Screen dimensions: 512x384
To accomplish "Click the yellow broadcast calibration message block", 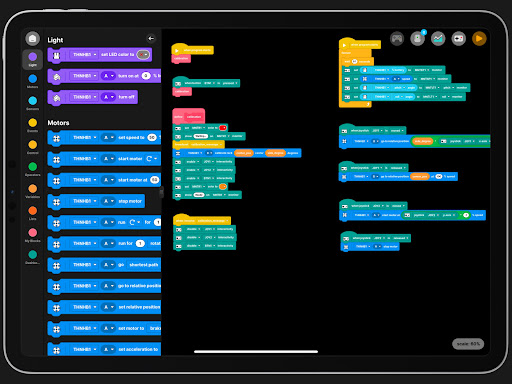I will click(198, 144).
